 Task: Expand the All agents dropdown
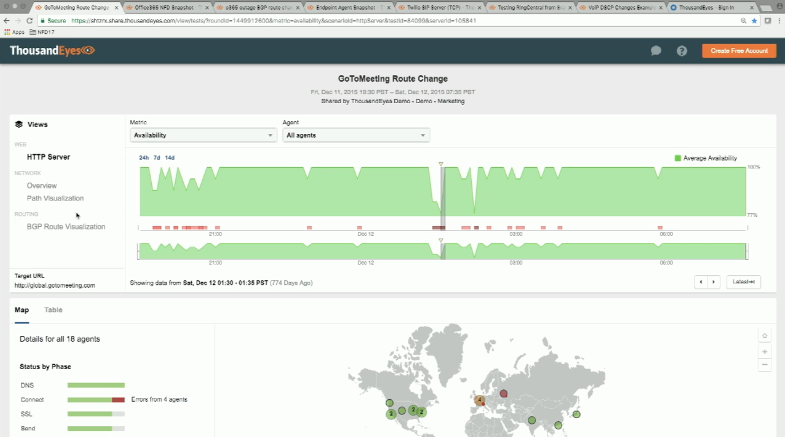pos(355,135)
